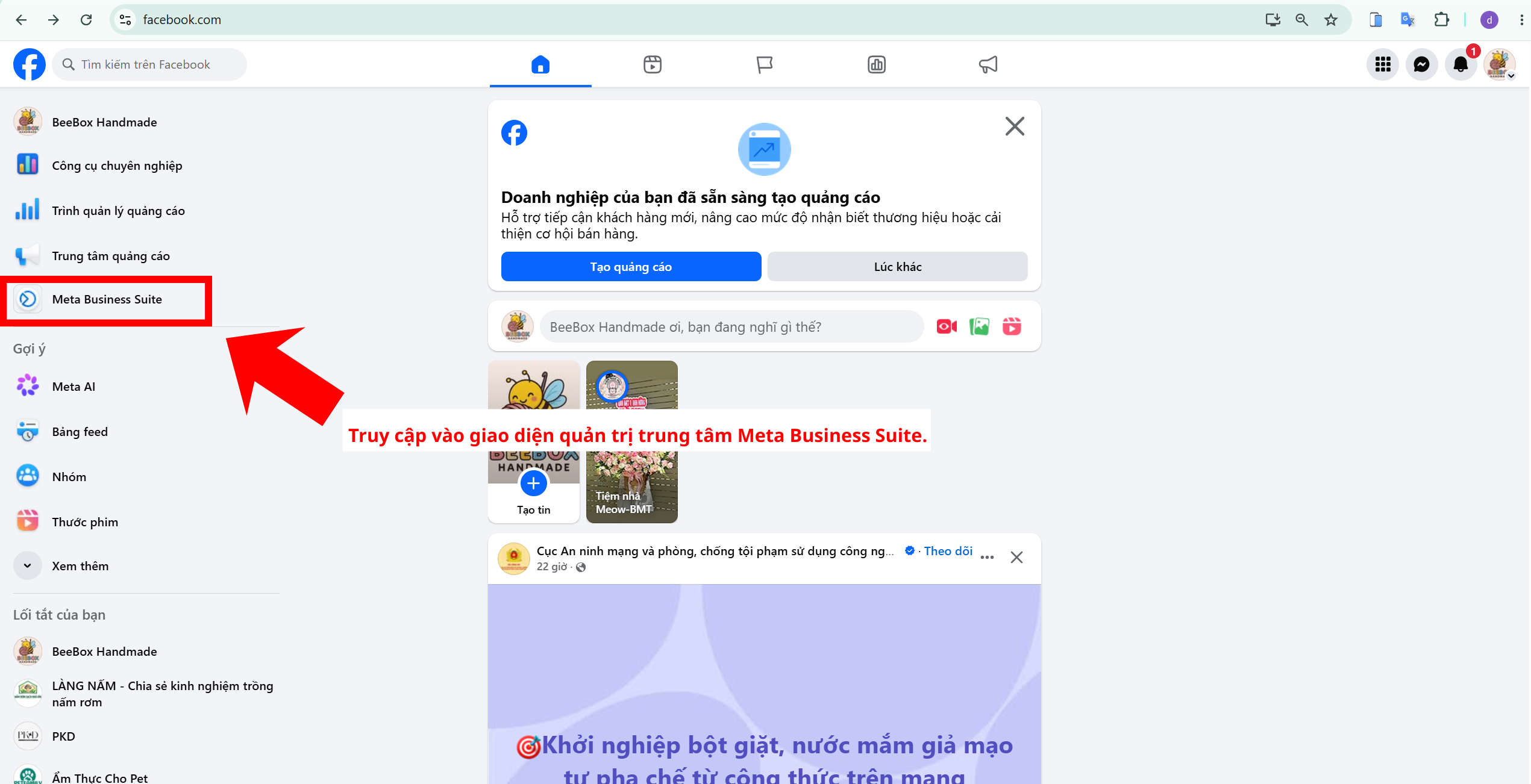Open Chrome extensions puzzle menu
This screenshot has width=1531, height=784.
(1442, 20)
